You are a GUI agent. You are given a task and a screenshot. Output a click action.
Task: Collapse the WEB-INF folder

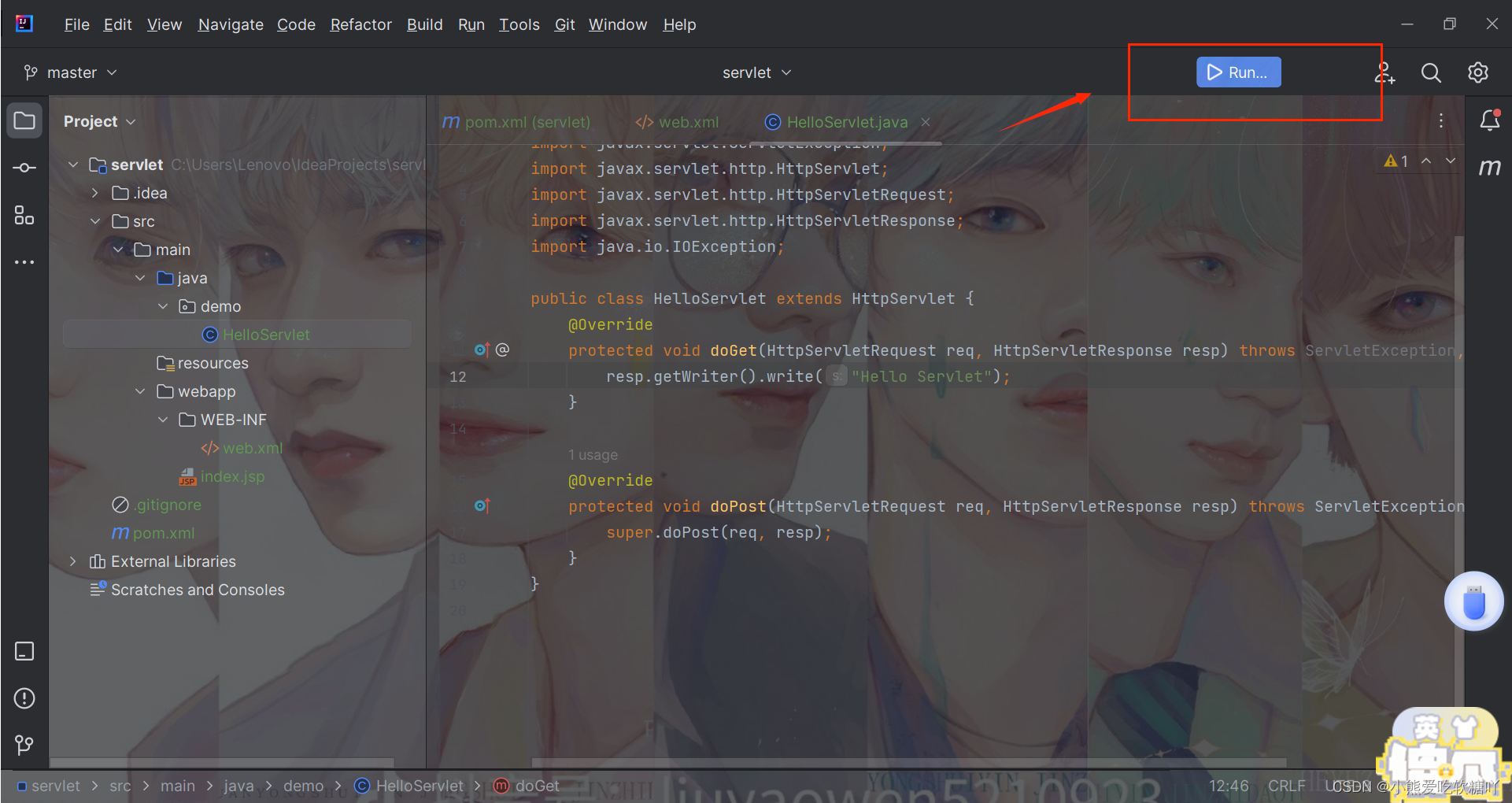163,420
